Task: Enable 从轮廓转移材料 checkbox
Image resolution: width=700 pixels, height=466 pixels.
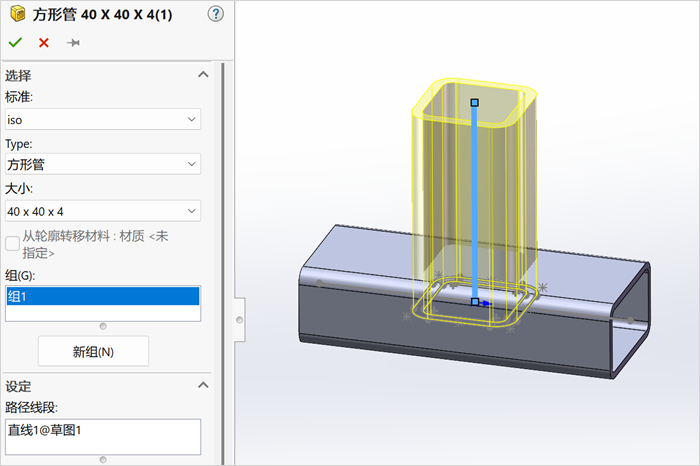Action: pos(12,243)
